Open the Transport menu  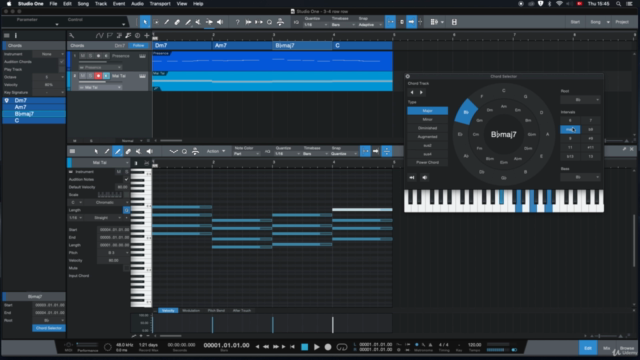click(160, 4)
